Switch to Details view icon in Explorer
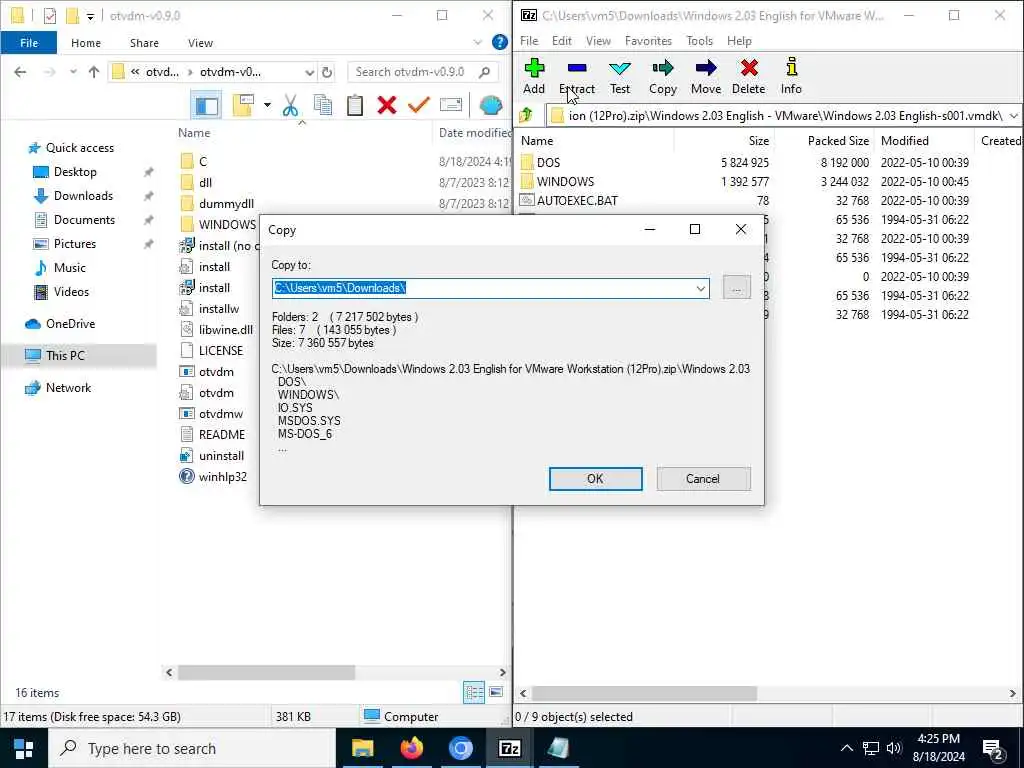The width and height of the screenshot is (1024, 768). [474, 692]
